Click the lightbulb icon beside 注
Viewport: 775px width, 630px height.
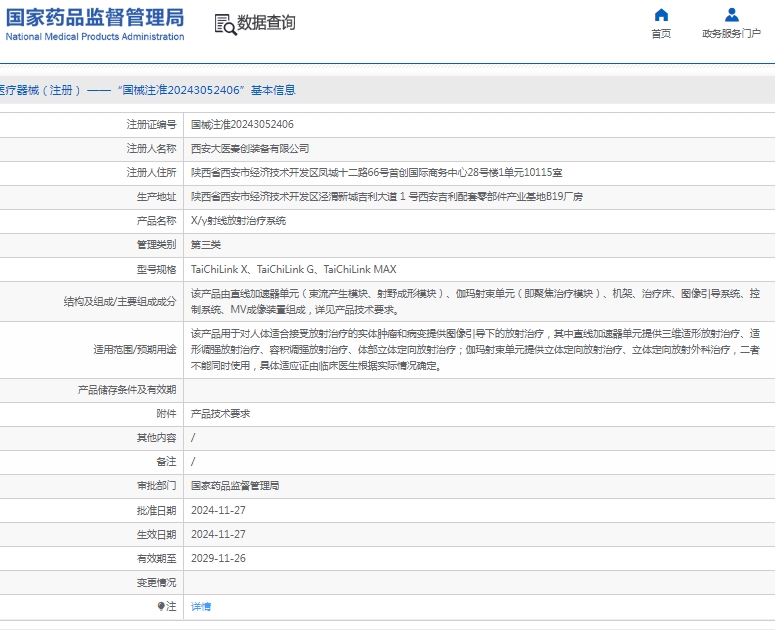pyautogui.click(x=161, y=606)
